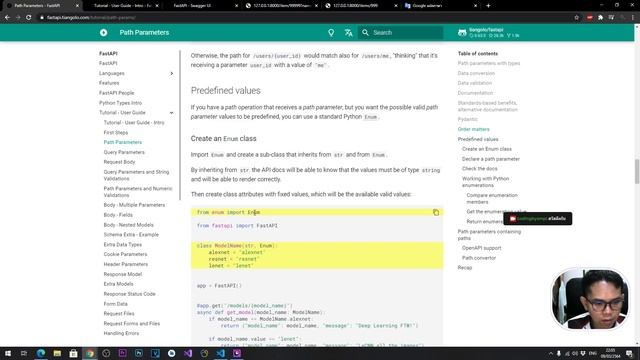Open the Windows Start menu

click(x=7, y=353)
